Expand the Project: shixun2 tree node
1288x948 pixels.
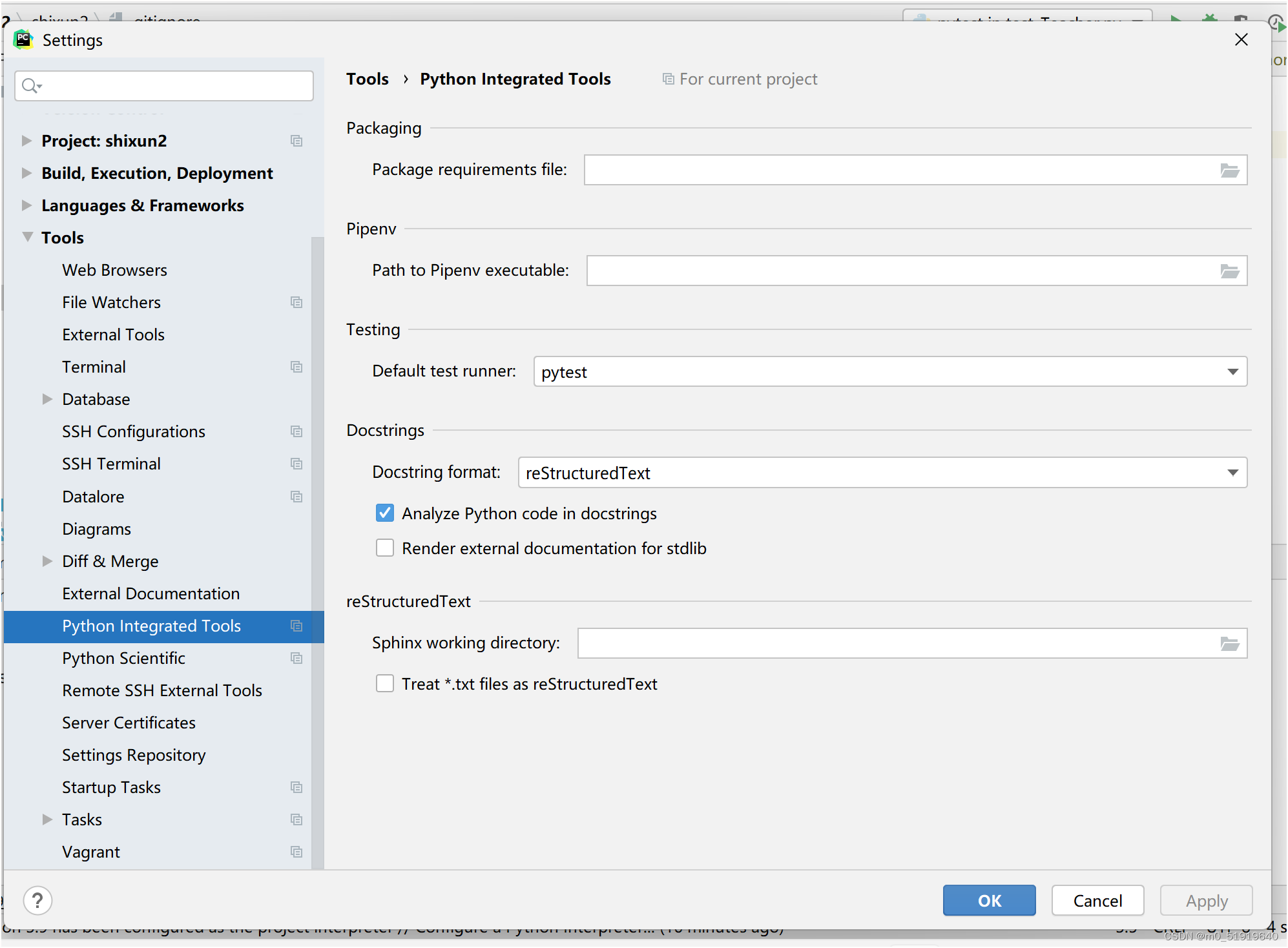coord(26,141)
